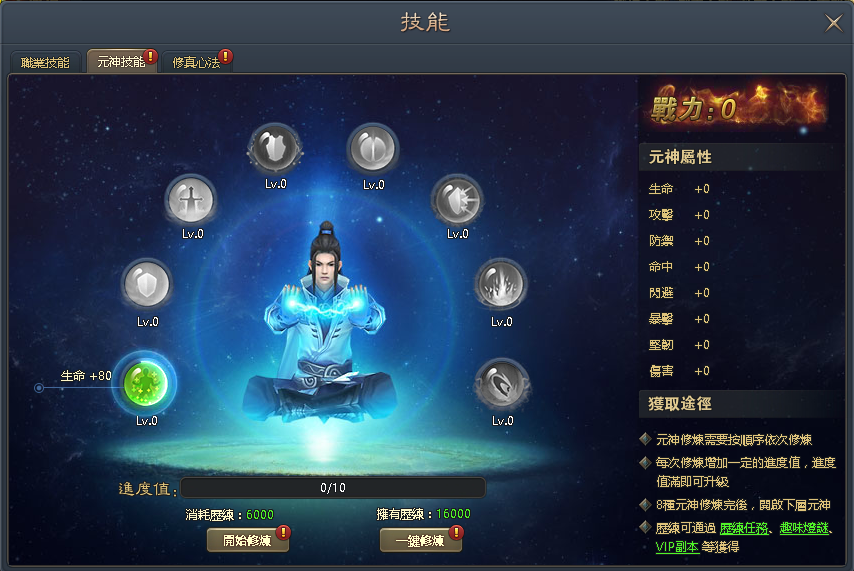
Task: Click the swirling vortex skill orb
Action: [x=502, y=384]
